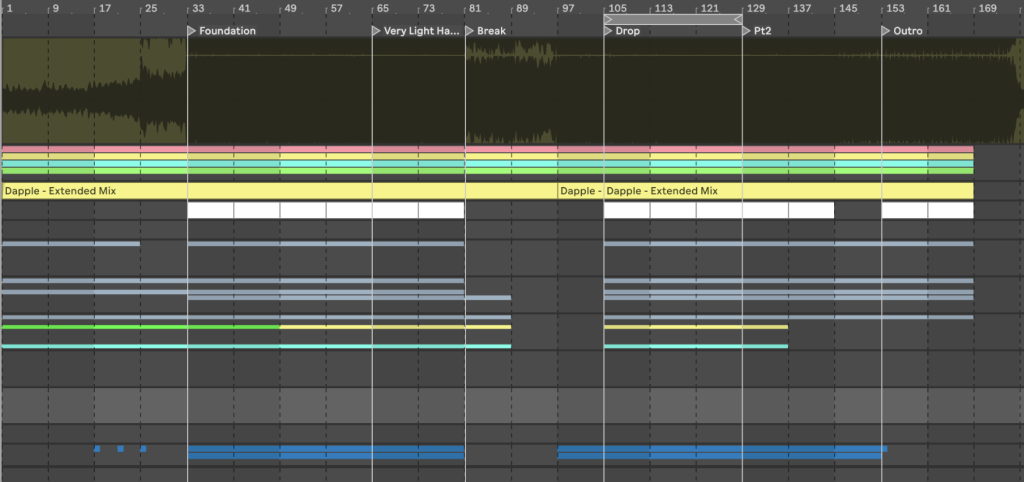This screenshot has width=1024, height=482.
Task: Select the 'Very Light Ha...' locator label
Action: 421,31
